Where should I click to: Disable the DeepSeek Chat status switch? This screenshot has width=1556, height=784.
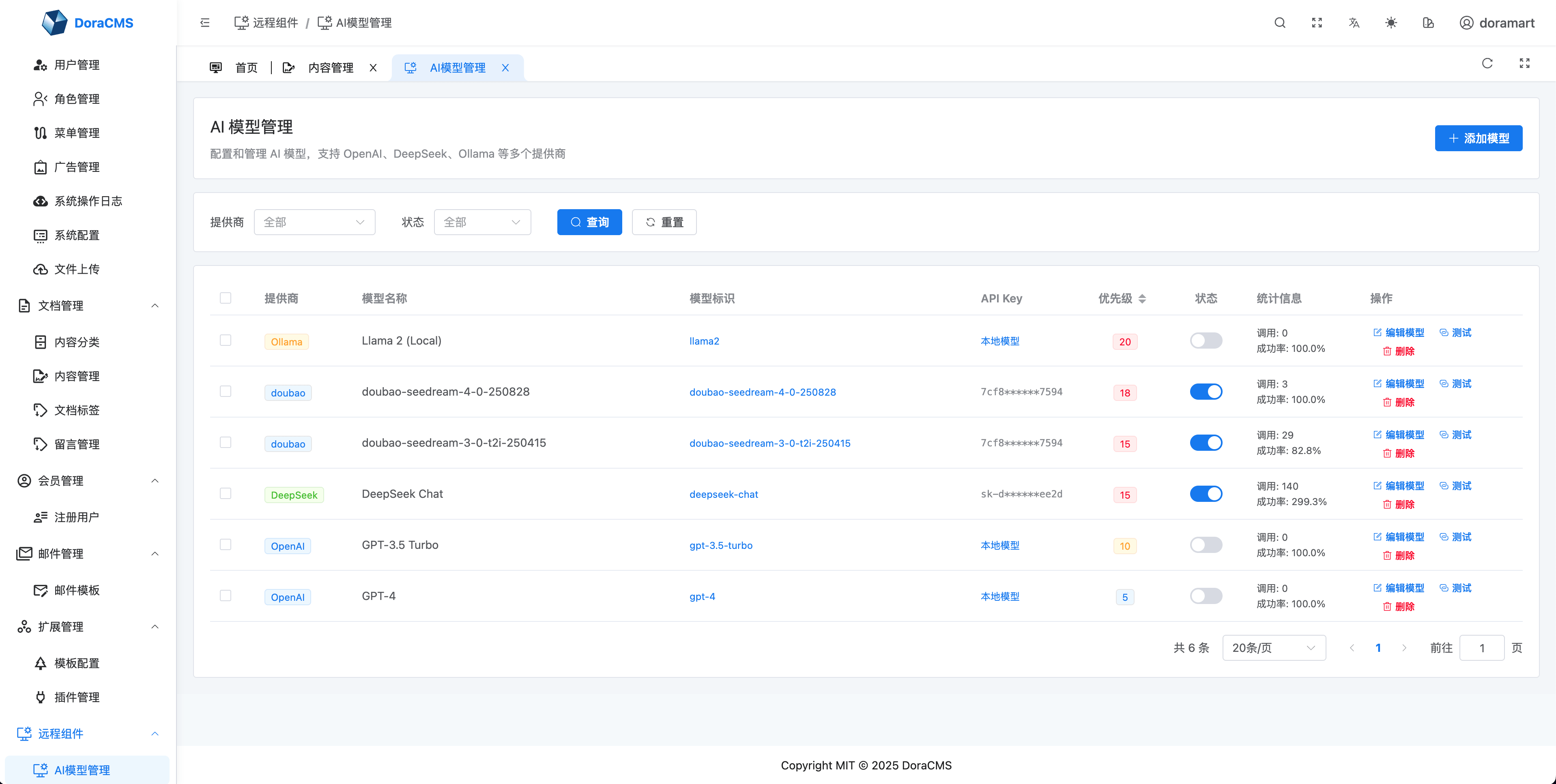(1206, 494)
